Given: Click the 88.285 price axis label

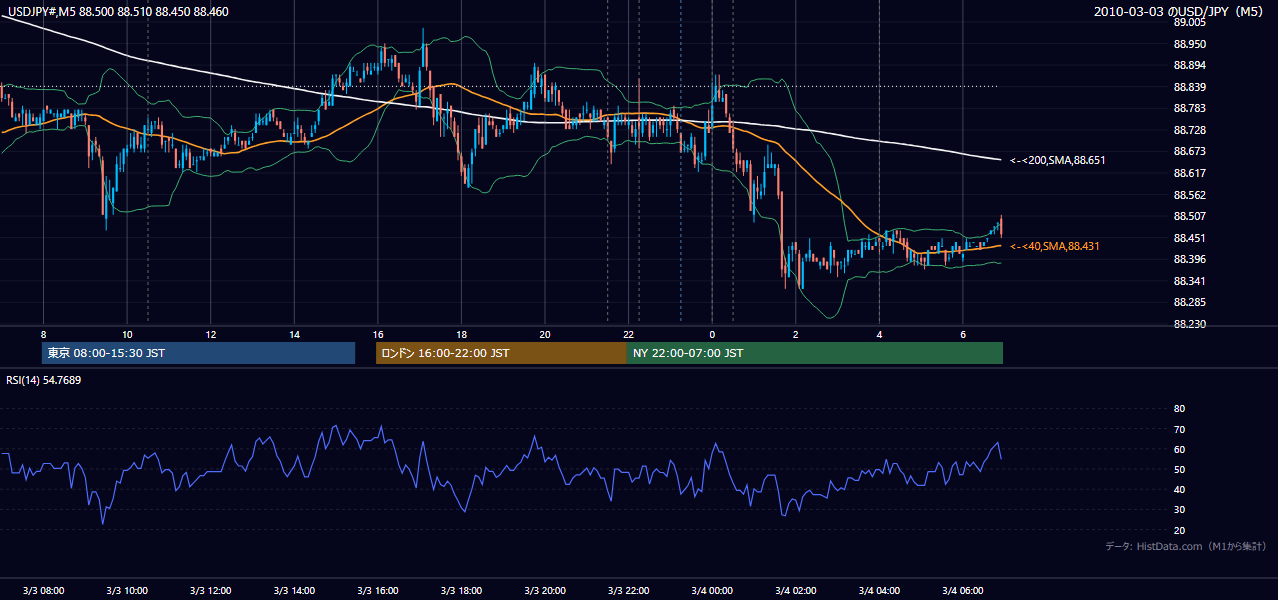Looking at the screenshot, I should pyautogui.click(x=1190, y=302).
